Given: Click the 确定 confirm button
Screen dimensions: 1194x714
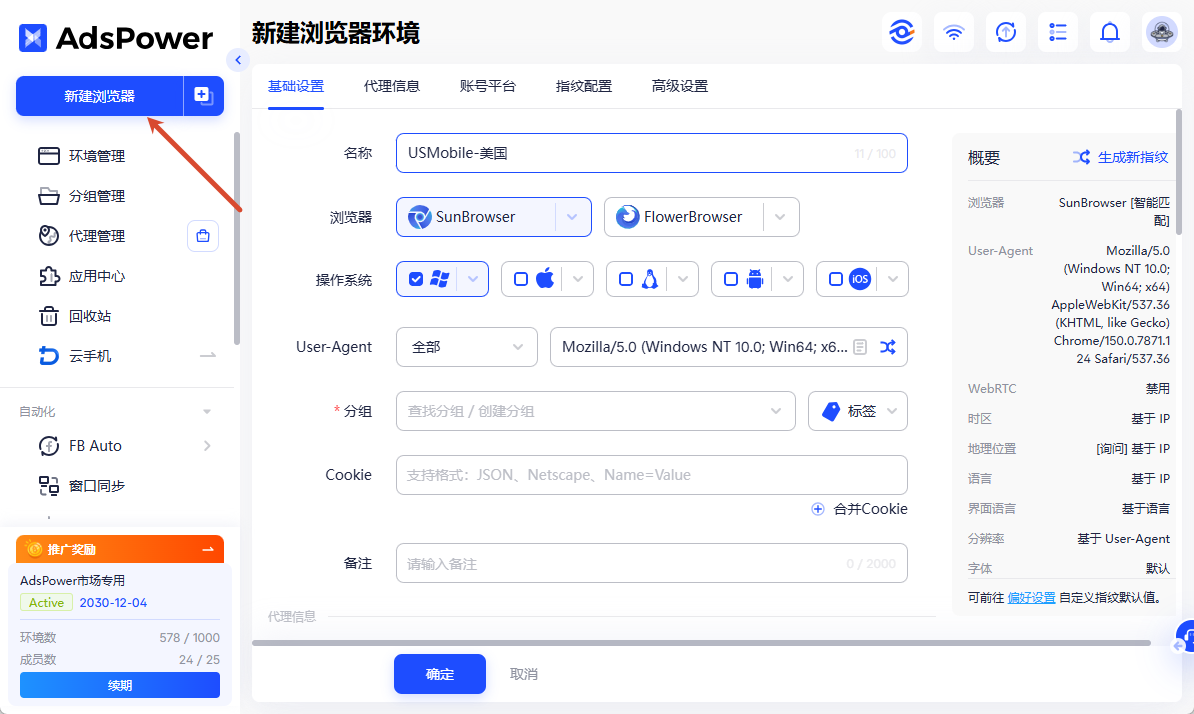Looking at the screenshot, I should [x=439, y=674].
